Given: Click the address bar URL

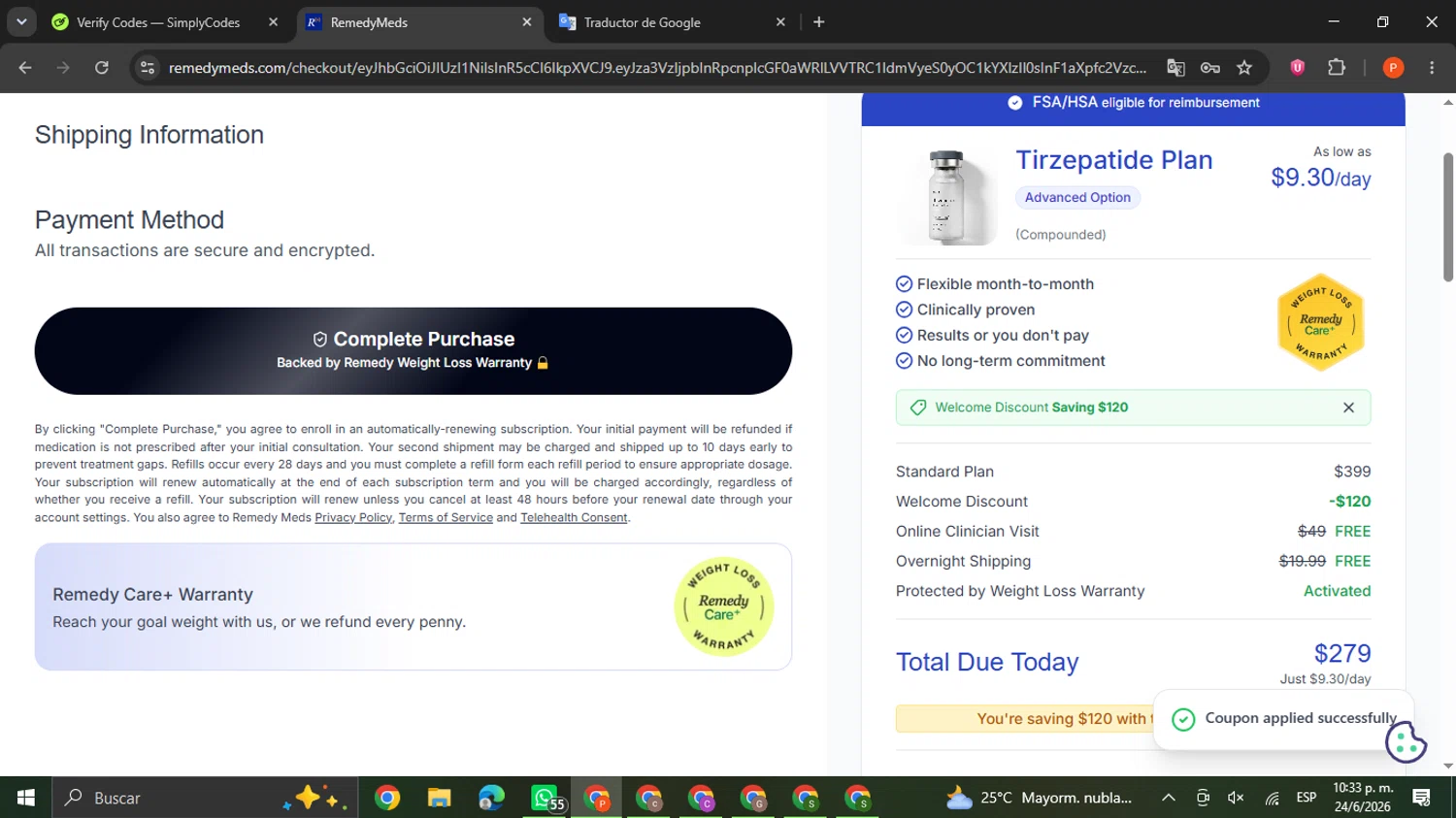Looking at the screenshot, I should pos(657,68).
